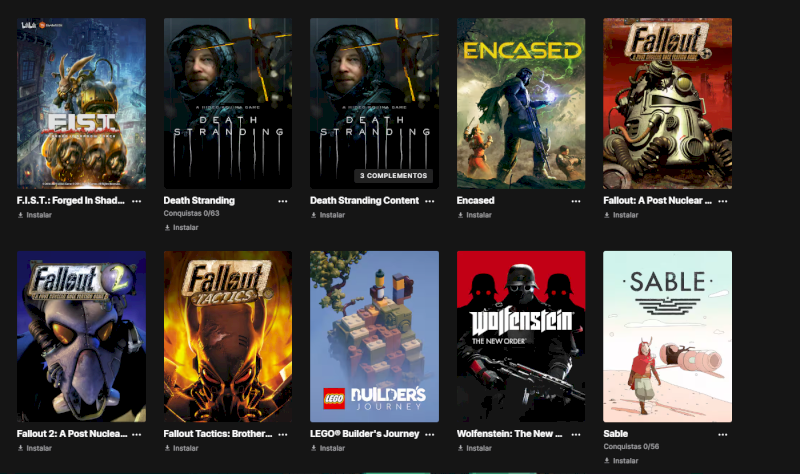
Task: Open more options for Fallout: A Post Nuclear
Action: click(x=723, y=201)
